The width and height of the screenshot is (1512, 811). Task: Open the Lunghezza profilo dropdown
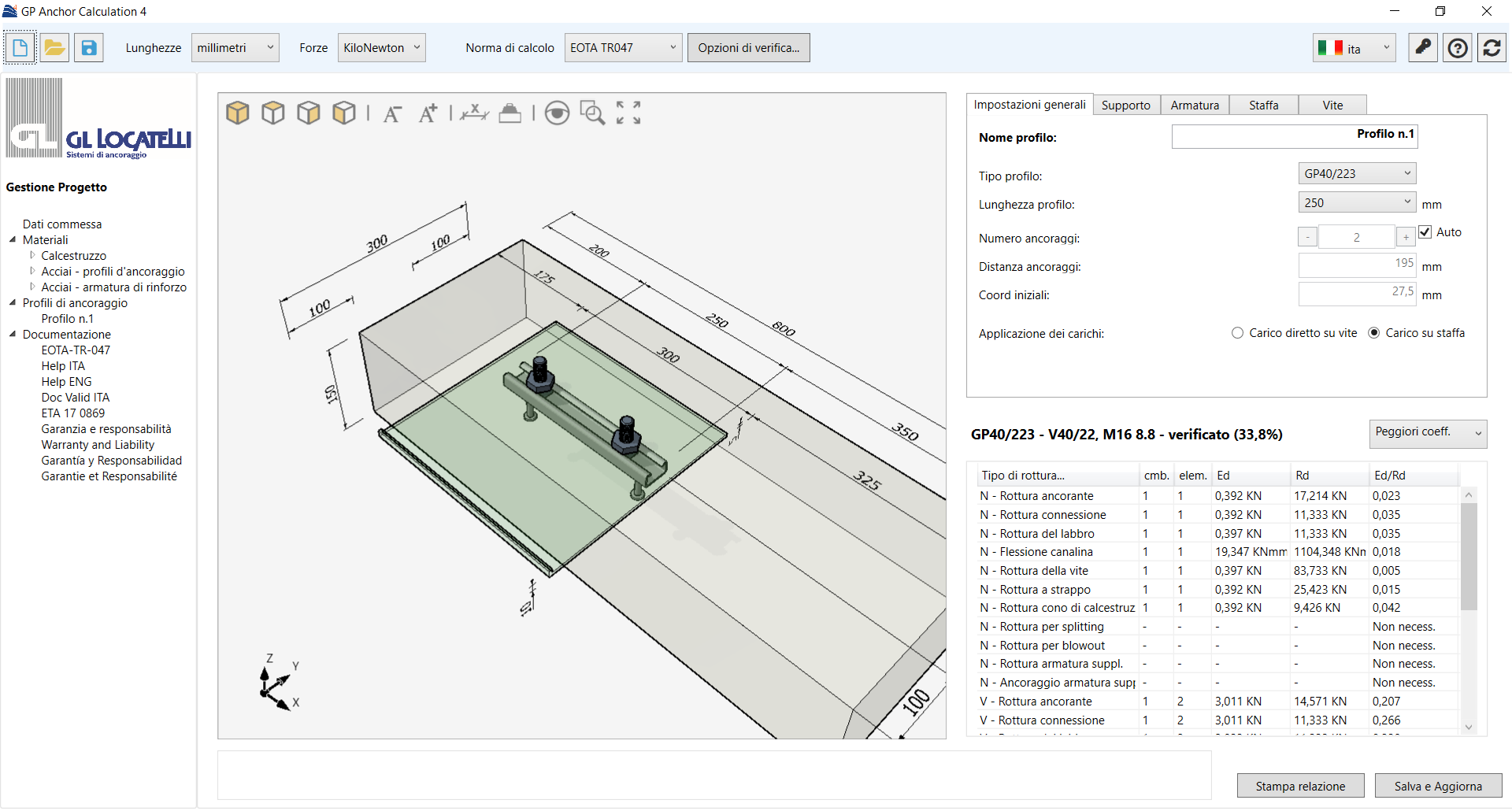1357,202
